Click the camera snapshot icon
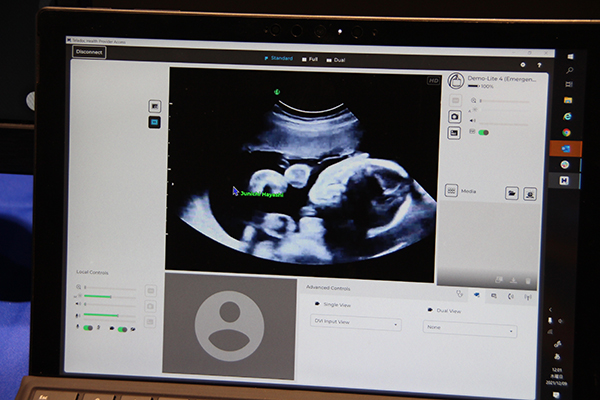This screenshot has width=600, height=400. (454, 117)
